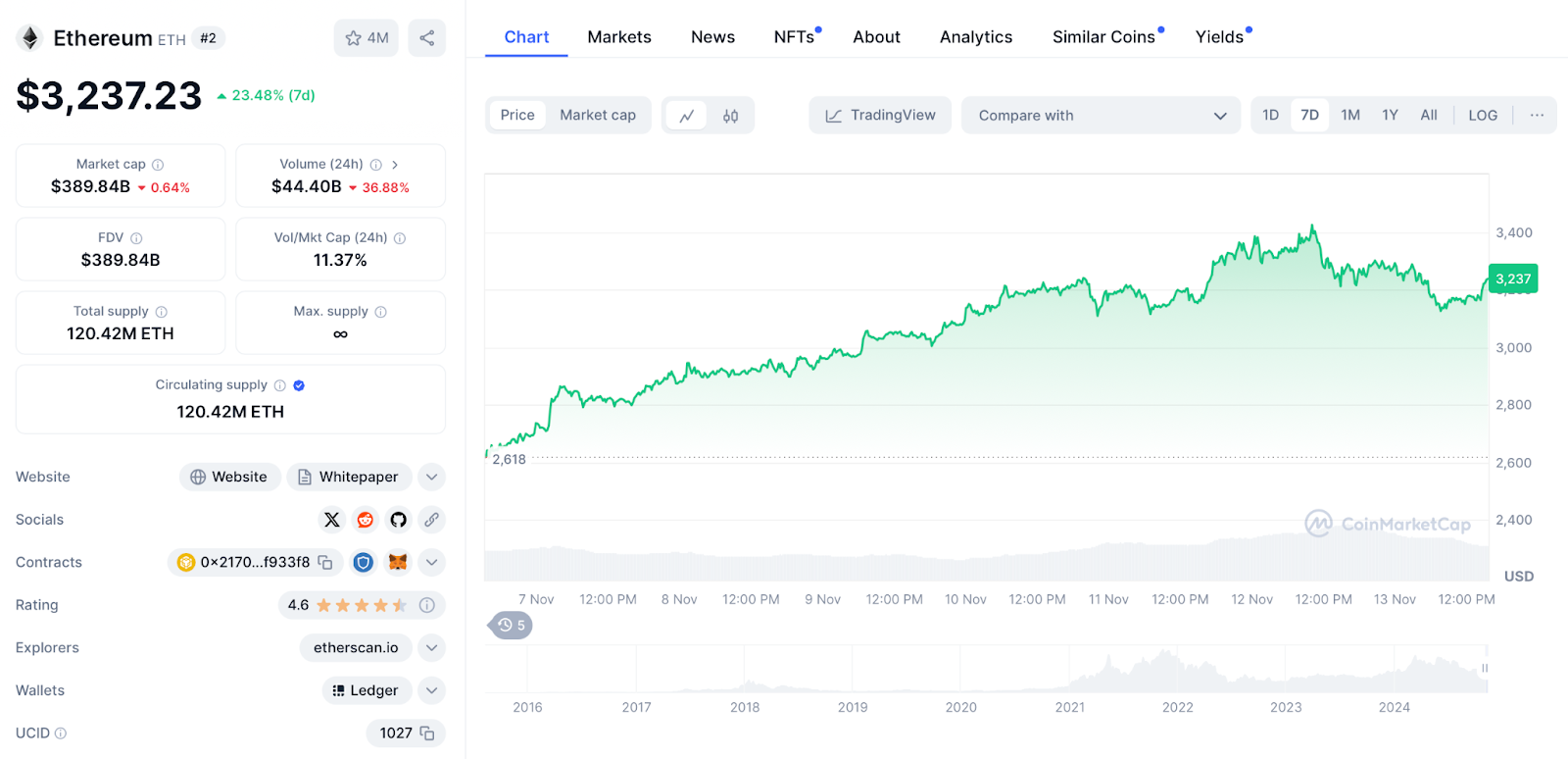Viewport: 1568px width, 759px height.
Task: Click the #2 rank badge
Action: (208, 38)
